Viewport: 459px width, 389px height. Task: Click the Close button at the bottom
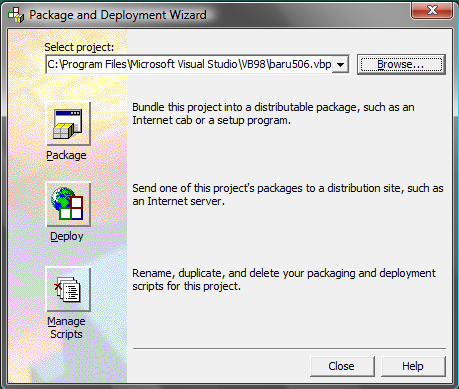342,366
